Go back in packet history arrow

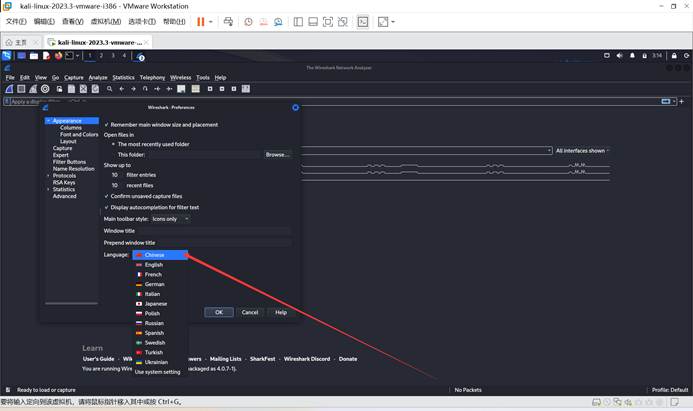122,89
